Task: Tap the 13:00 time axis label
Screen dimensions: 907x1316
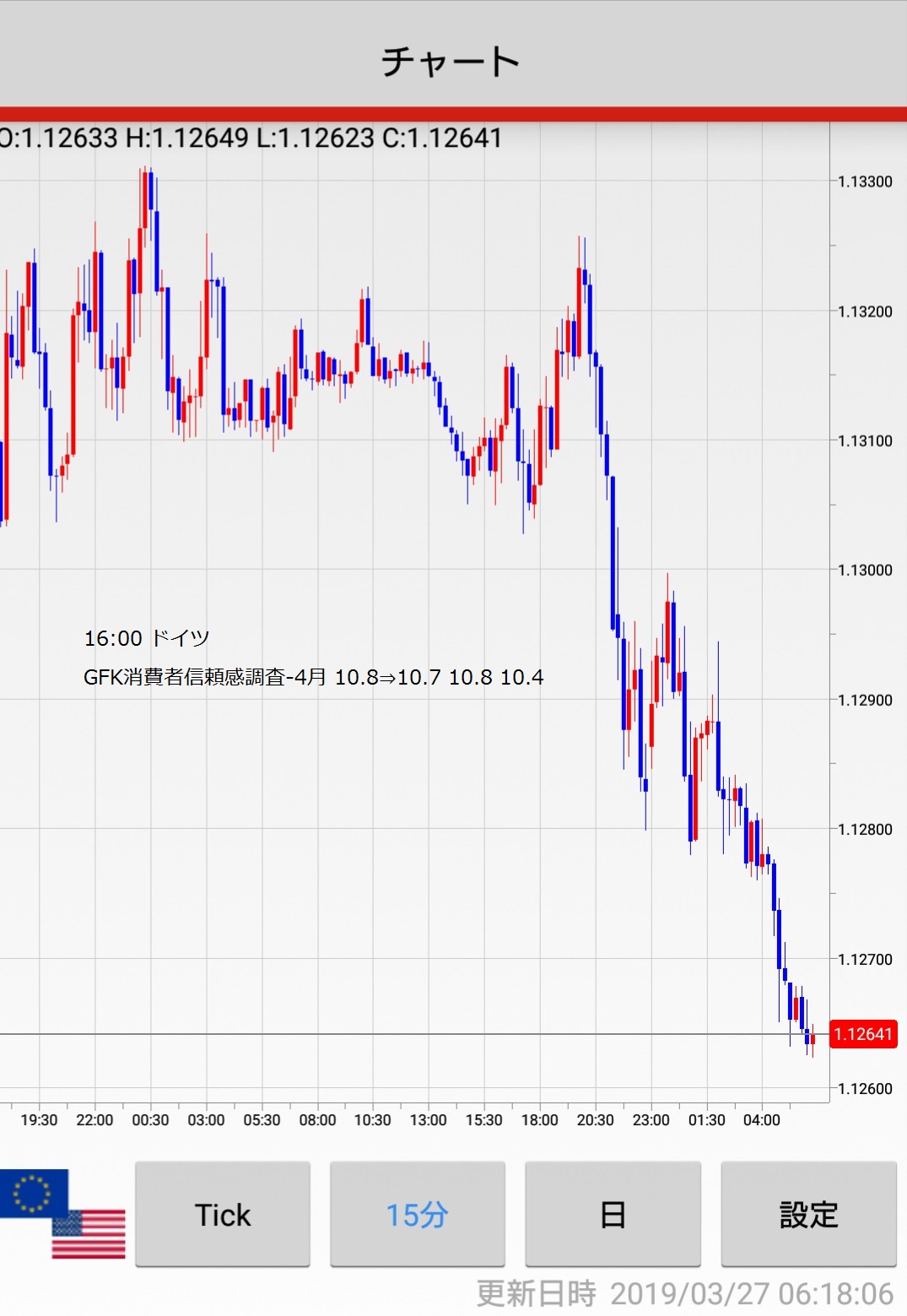Action: click(428, 1120)
